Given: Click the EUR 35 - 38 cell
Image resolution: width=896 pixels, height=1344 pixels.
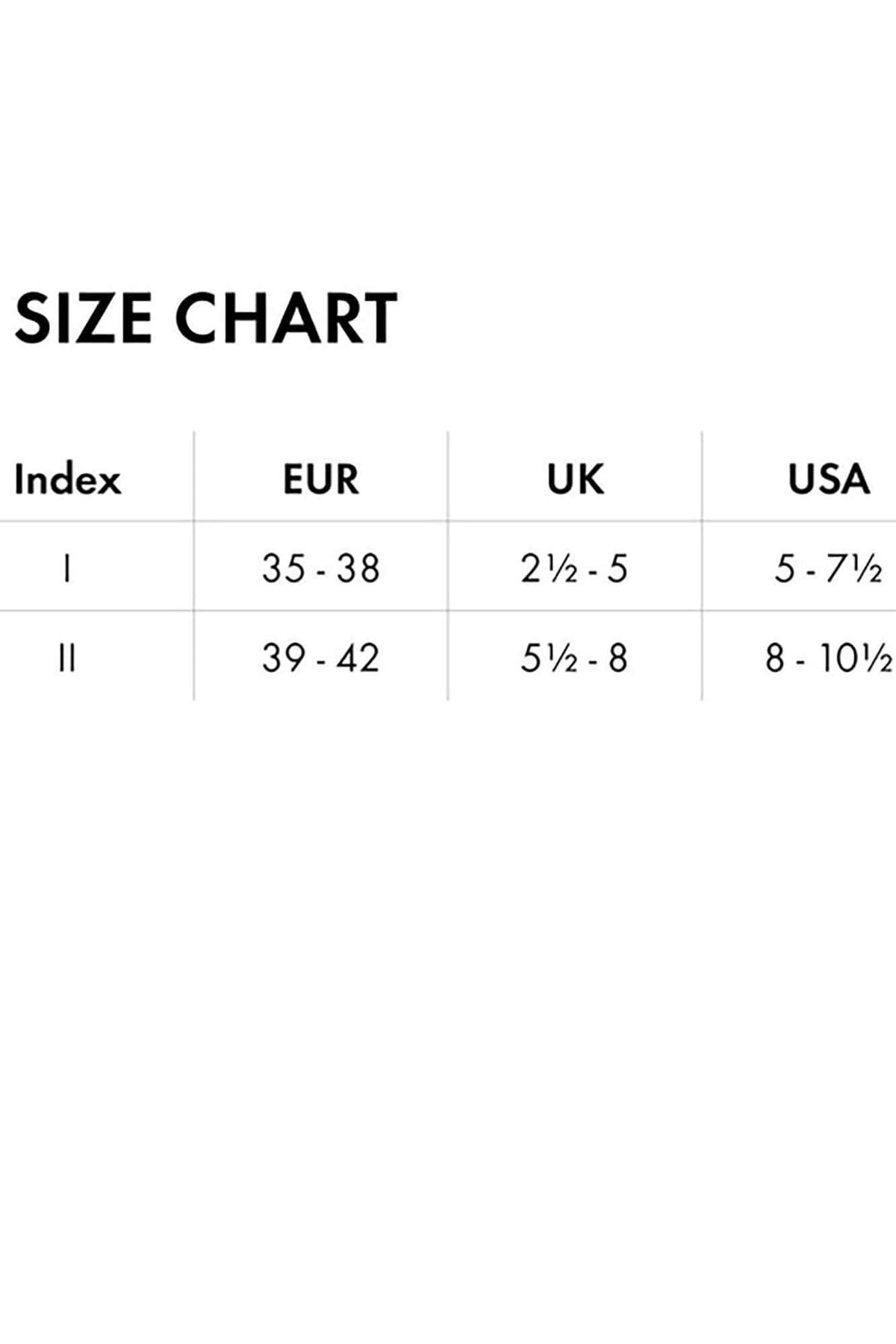Looking at the screenshot, I should coord(321,569).
